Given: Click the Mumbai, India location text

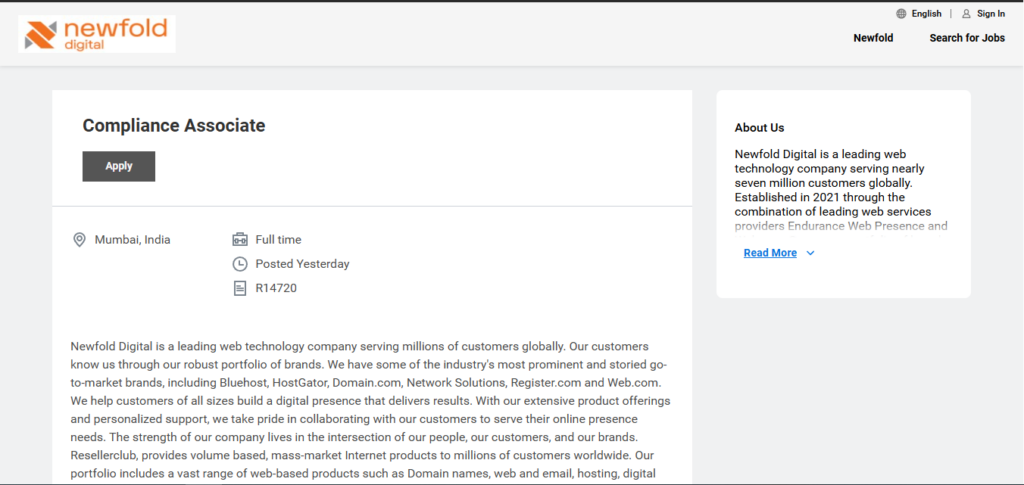Looking at the screenshot, I should [x=133, y=240].
